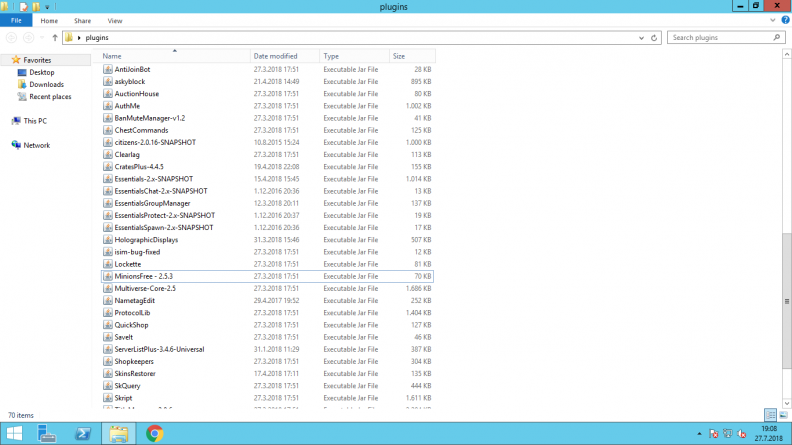The width and height of the screenshot is (792, 445).
Task: Select CratesPlus-4.4.5 file name
Action: (x=139, y=167)
